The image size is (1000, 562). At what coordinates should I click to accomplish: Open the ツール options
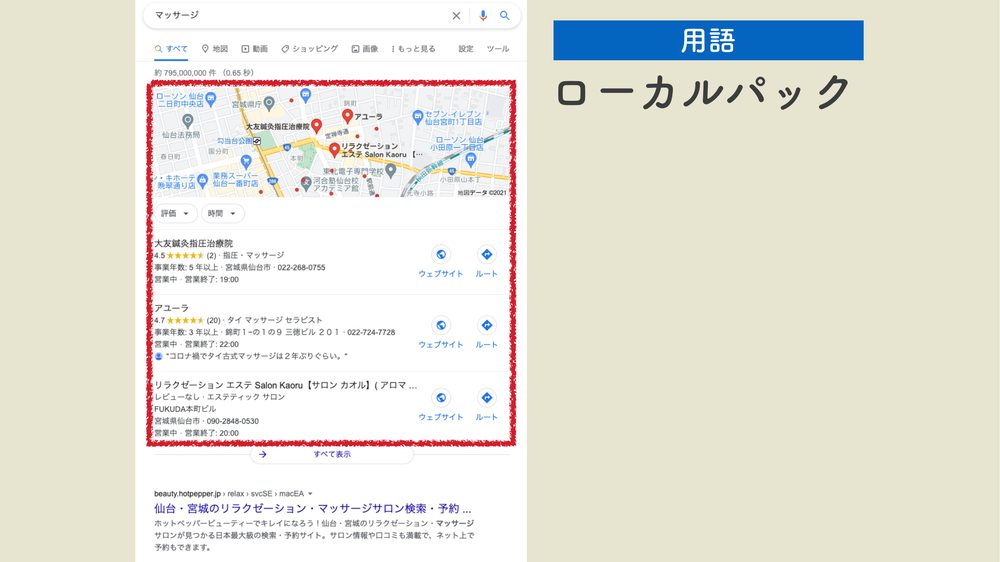(x=498, y=48)
